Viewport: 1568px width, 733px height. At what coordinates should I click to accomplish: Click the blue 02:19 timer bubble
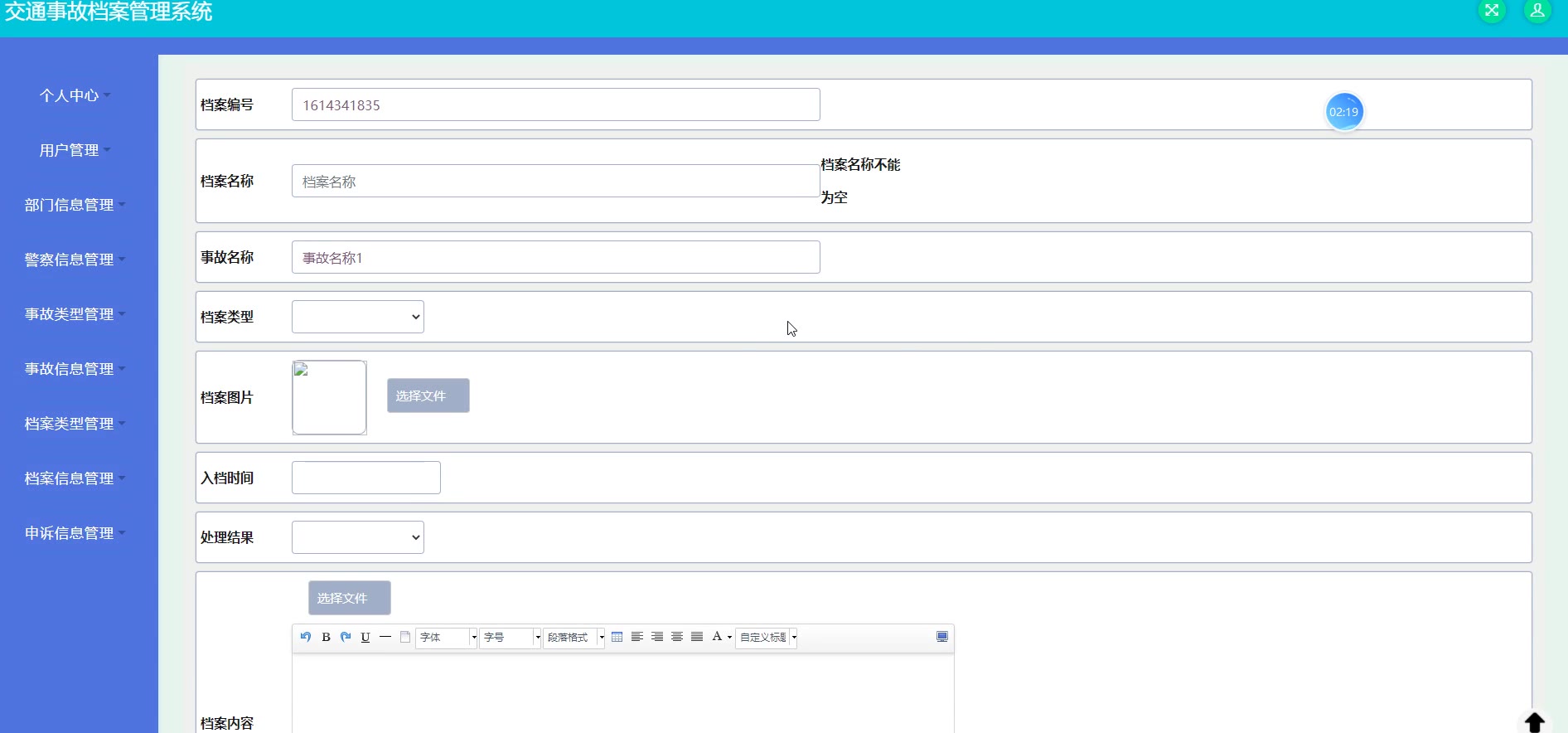point(1344,112)
